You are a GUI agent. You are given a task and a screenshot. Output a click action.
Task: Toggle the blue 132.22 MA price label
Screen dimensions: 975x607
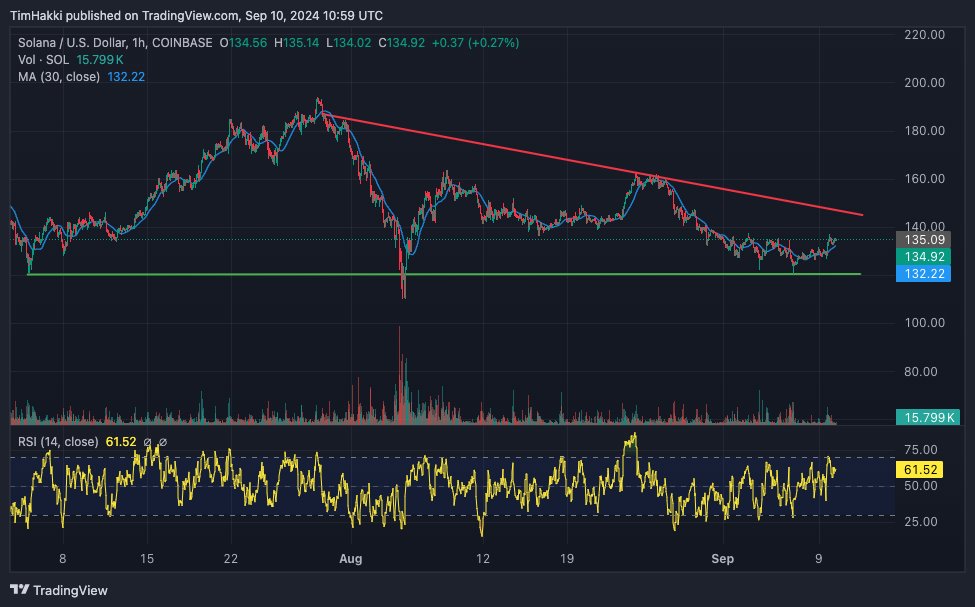coord(922,273)
